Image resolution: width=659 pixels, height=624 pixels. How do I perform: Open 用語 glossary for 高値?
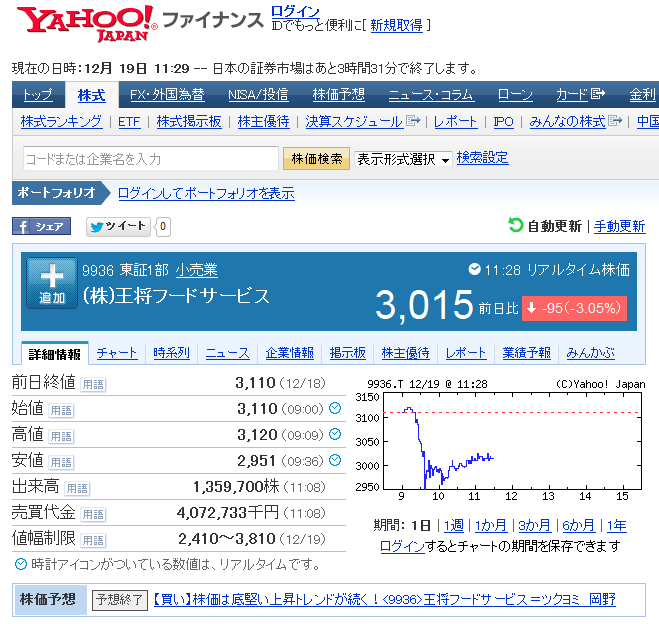[x=61, y=437]
